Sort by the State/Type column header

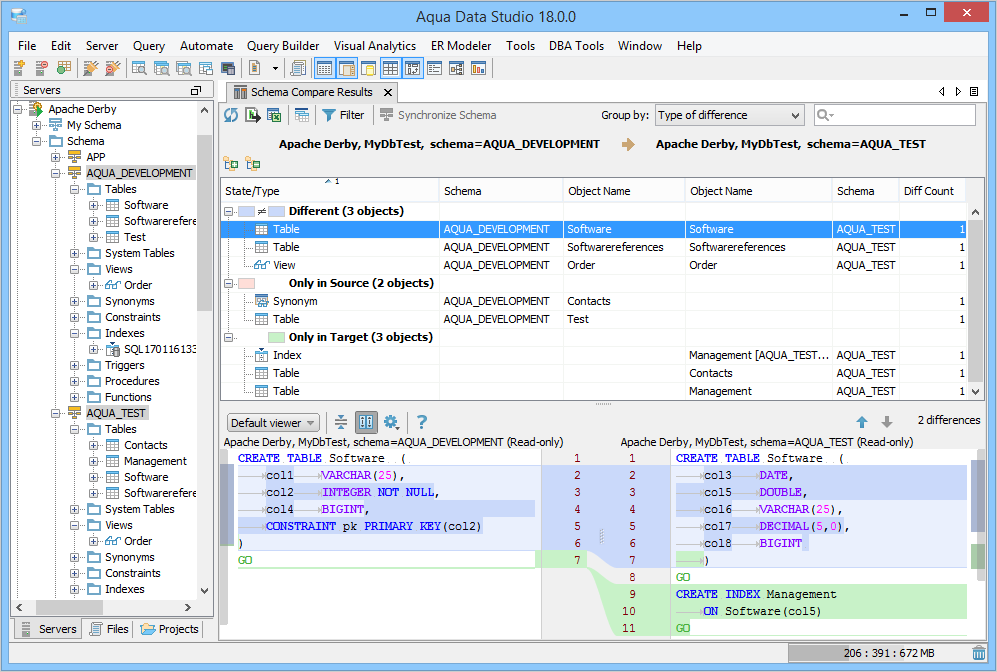[329, 191]
